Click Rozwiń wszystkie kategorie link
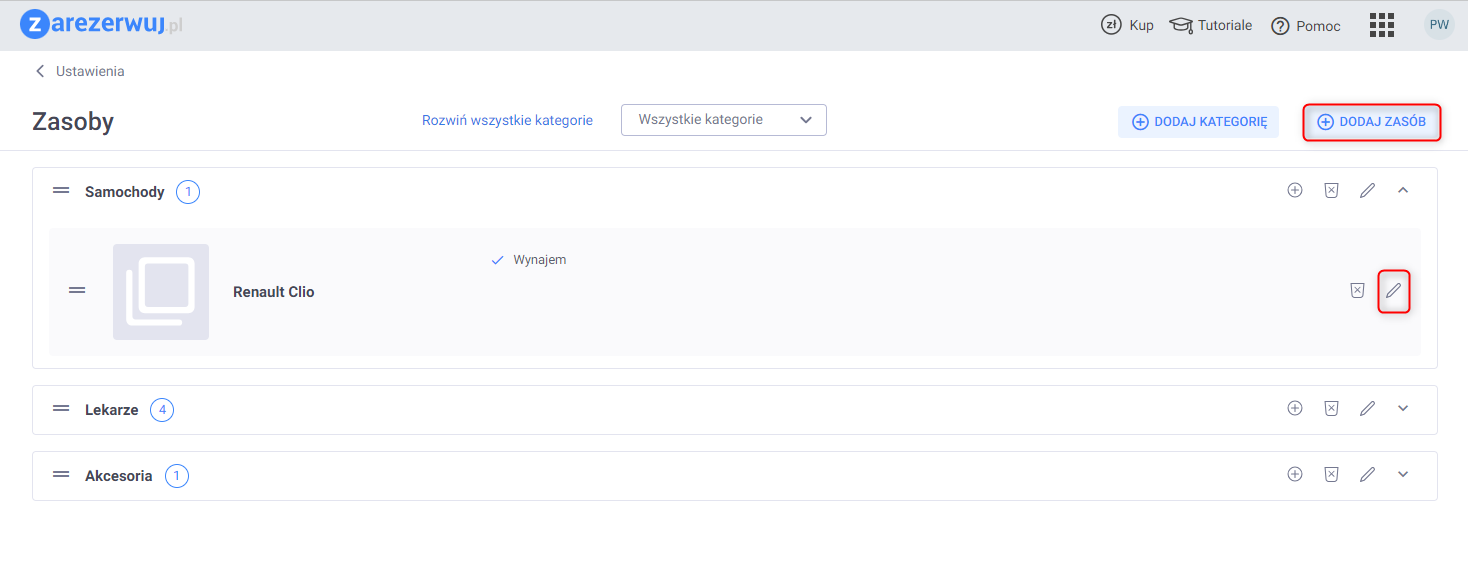 507,120
